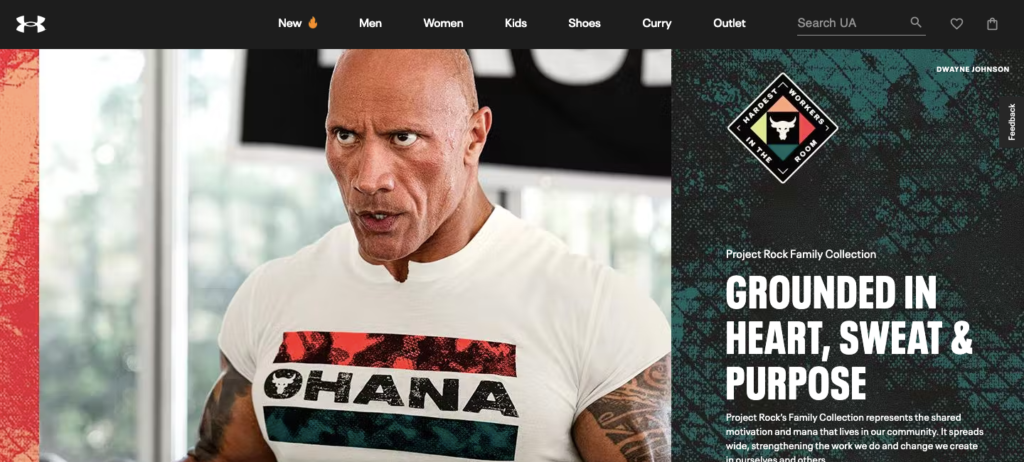
Task: Open the Kids menu
Action: 515,23
